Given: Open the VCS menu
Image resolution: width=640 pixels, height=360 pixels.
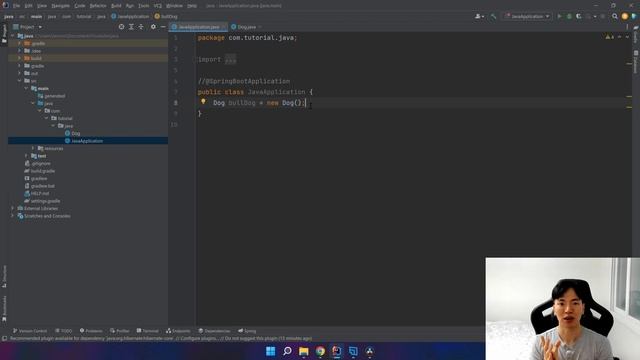Looking at the screenshot, I should 158,6.
